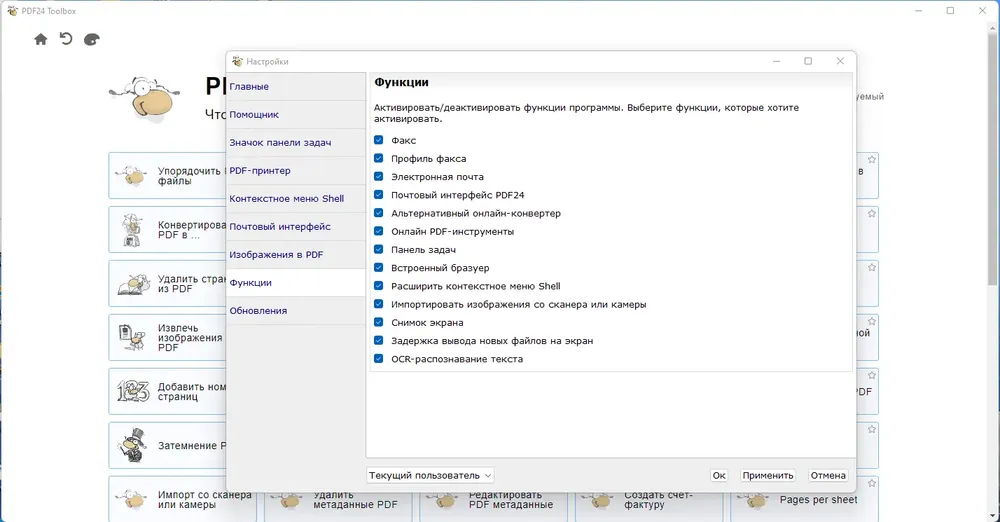The width and height of the screenshot is (1000, 522).
Task: Minimize the Настройки dialog
Action: coord(776,61)
